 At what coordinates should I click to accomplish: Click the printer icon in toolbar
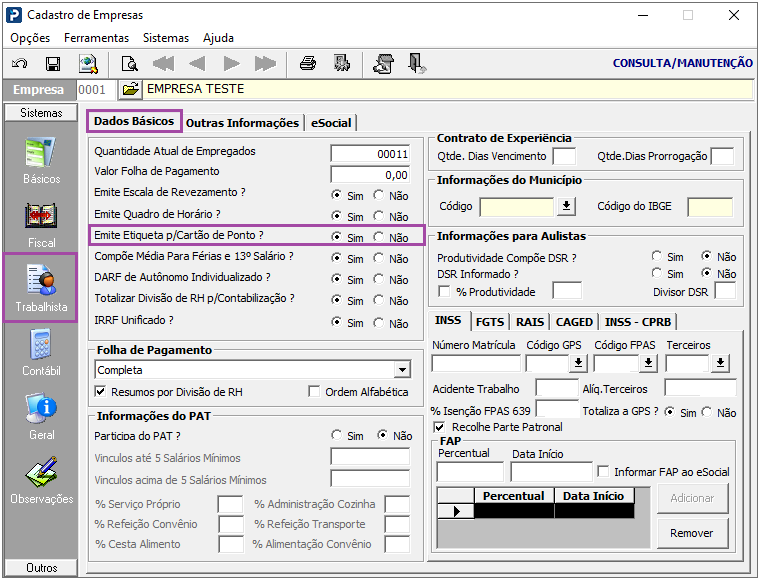coord(308,64)
